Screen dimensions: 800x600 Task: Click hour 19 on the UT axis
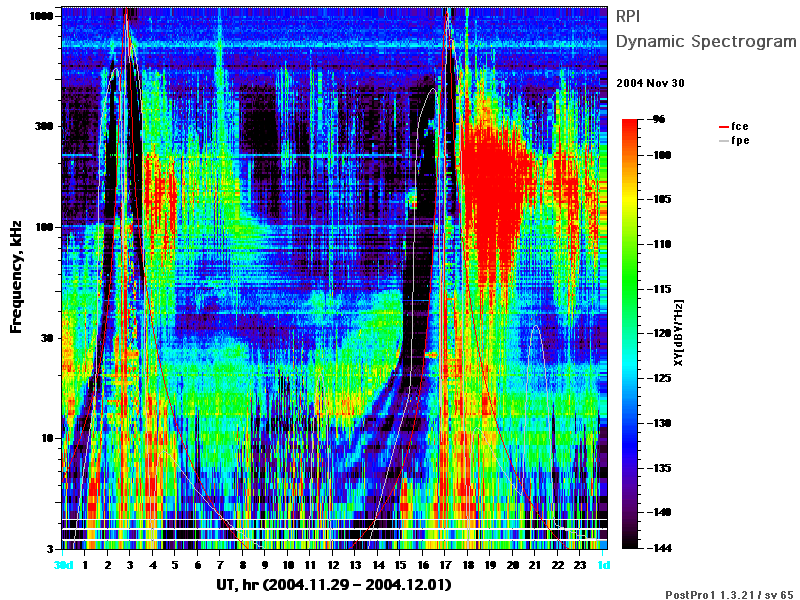[490, 565]
